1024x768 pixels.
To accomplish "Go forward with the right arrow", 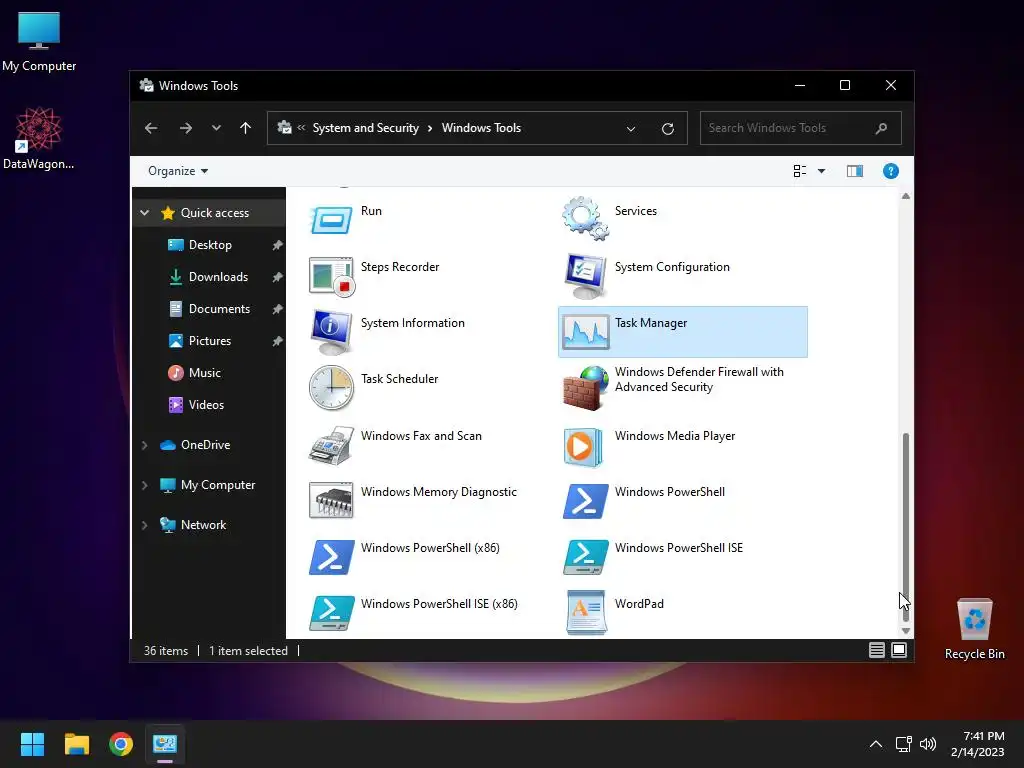I will [186, 128].
